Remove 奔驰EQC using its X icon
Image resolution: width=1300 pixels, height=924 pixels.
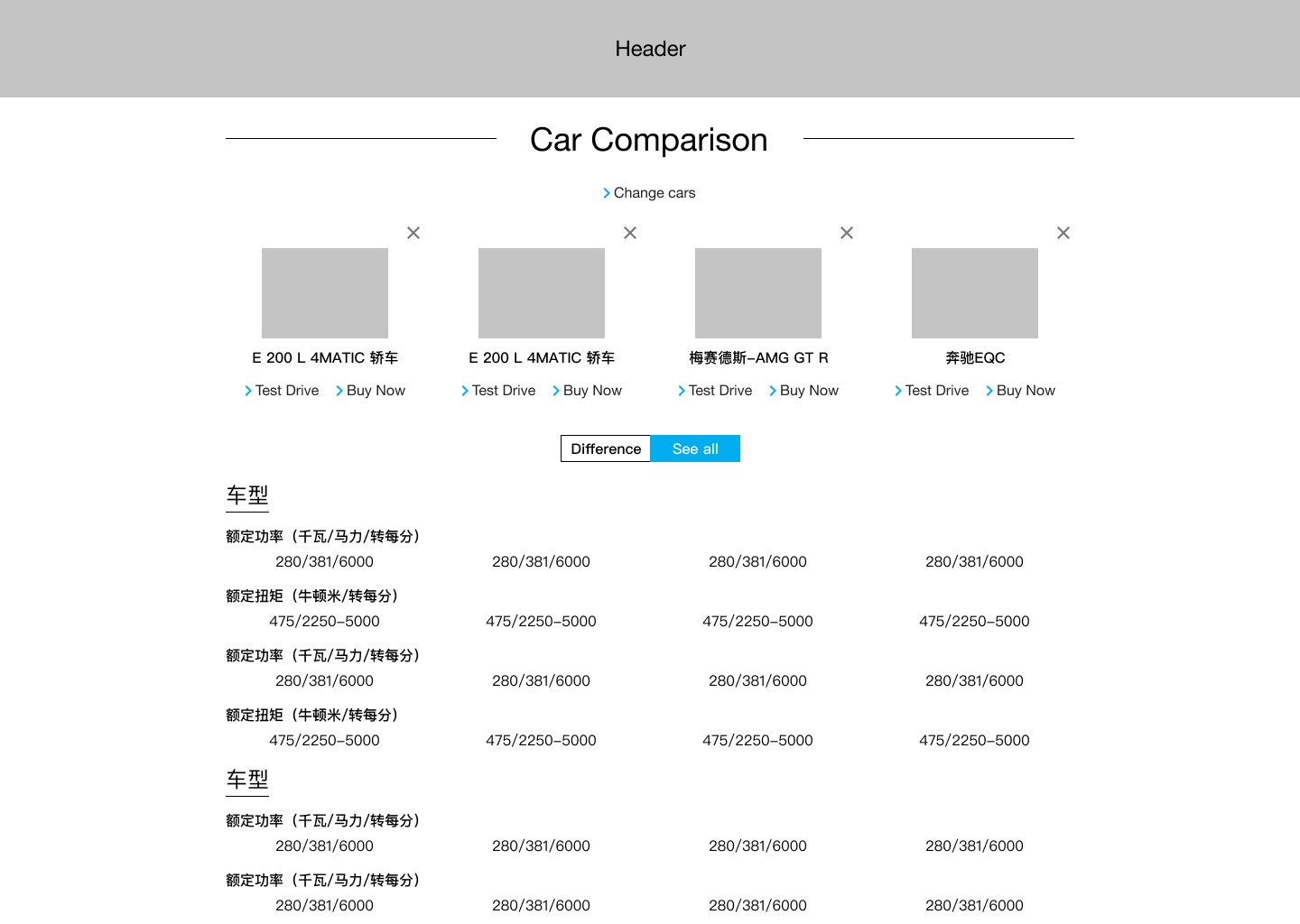point(1063,233)
